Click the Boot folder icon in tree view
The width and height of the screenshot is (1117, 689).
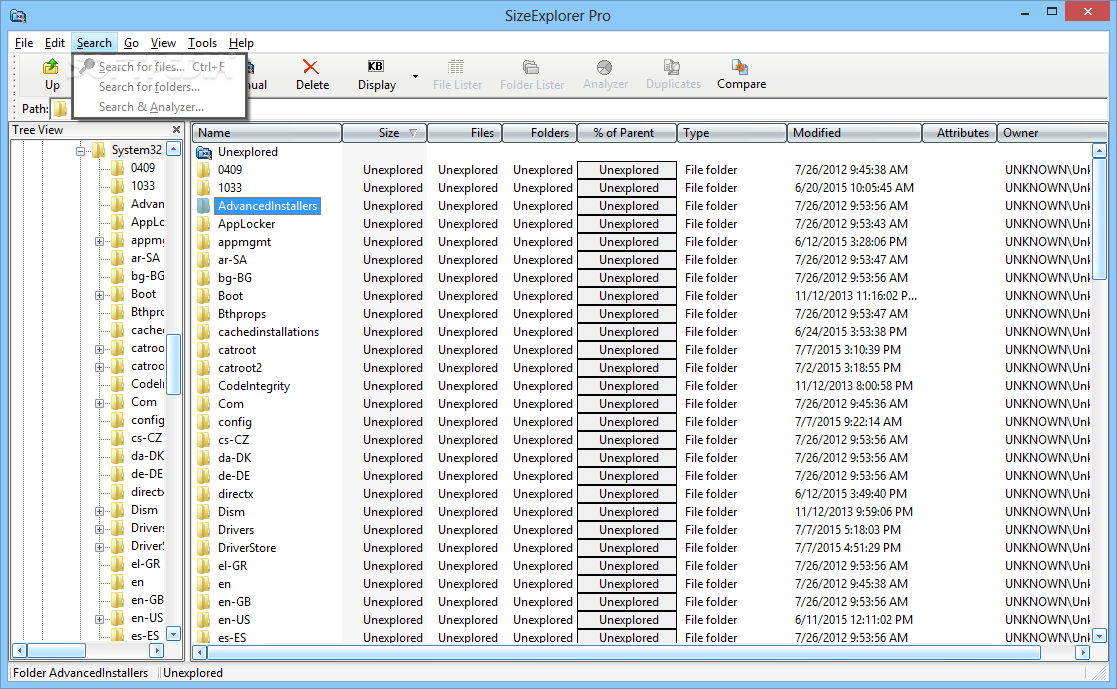pyautogui.click(x=118, y=294)
